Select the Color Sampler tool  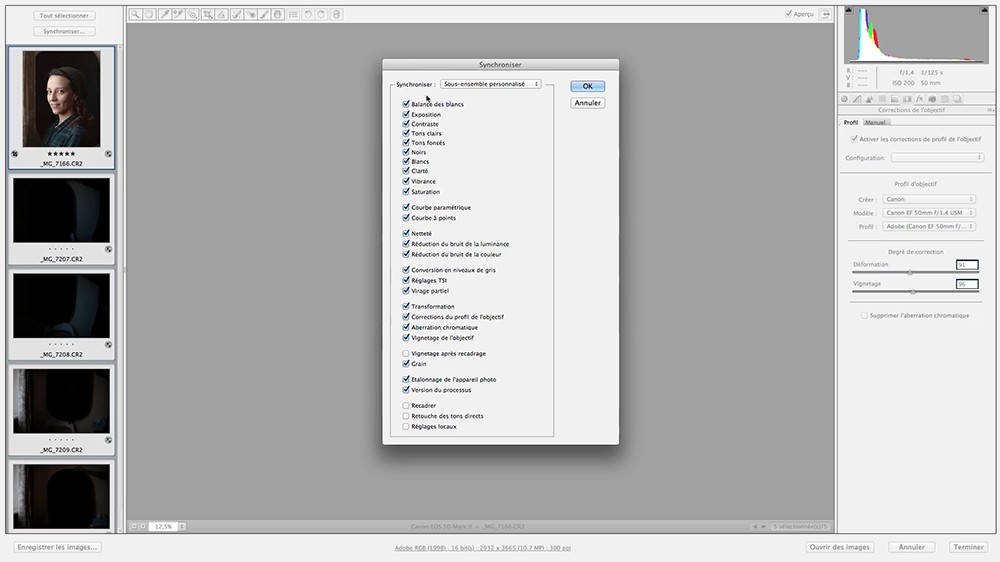click(x=179, y=14)
